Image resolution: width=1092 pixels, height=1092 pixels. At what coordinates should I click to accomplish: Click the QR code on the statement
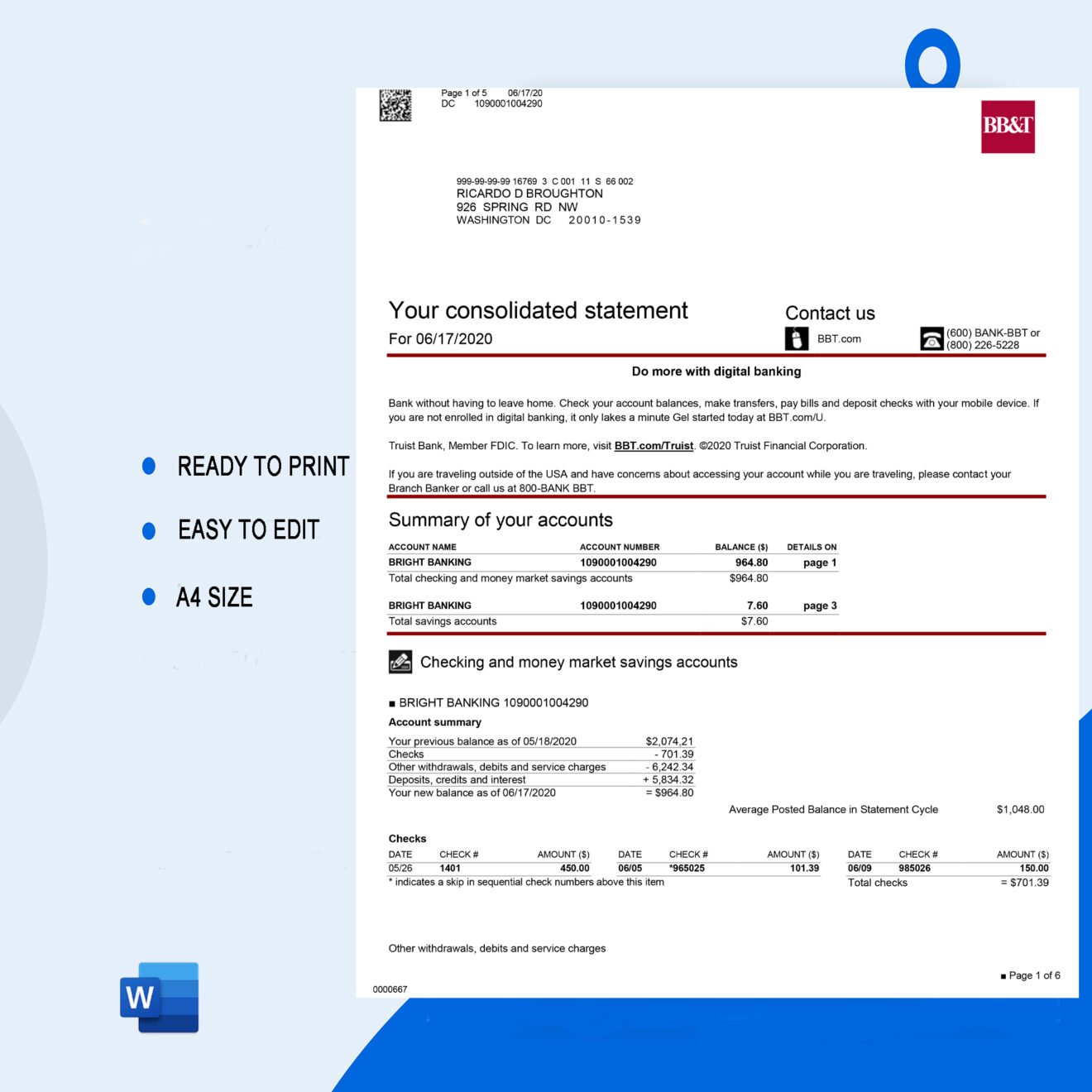[395, 105]
